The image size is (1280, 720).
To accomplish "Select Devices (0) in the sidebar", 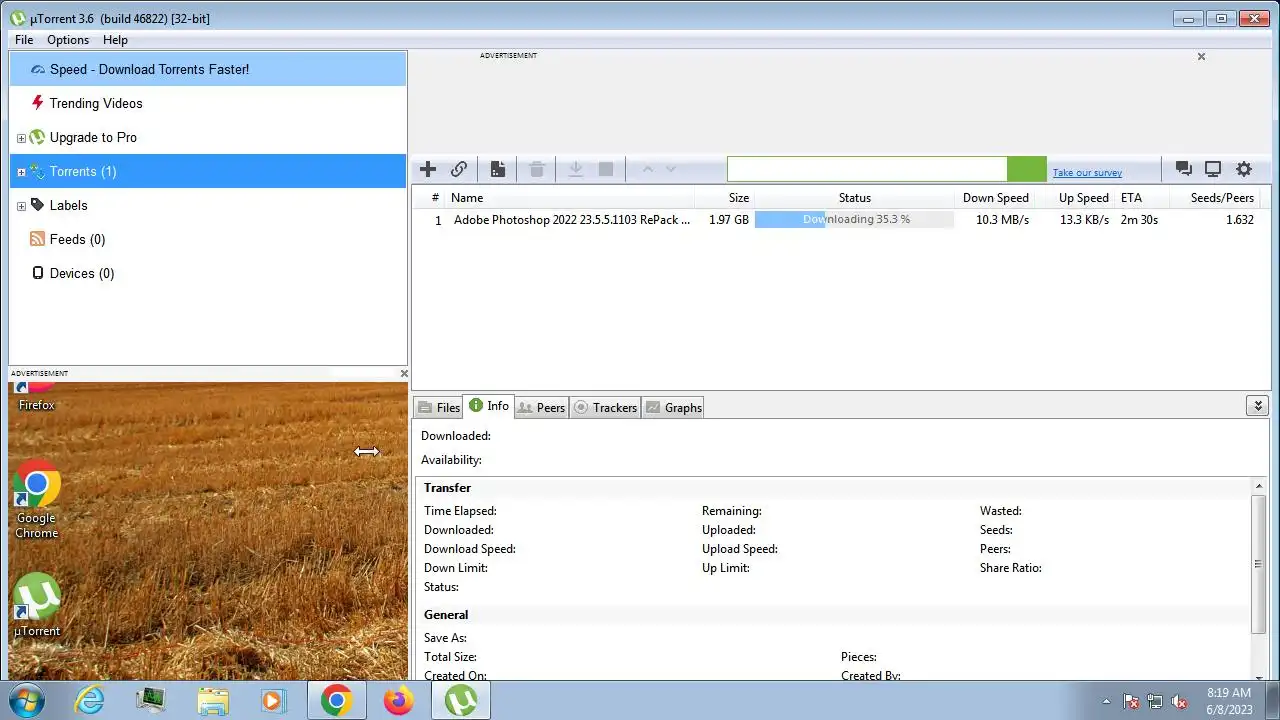I will tap(208, 273).
